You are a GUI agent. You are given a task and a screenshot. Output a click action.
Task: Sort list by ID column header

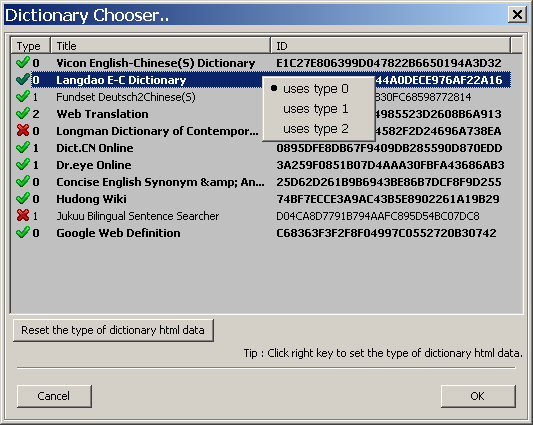click(391, 46)
